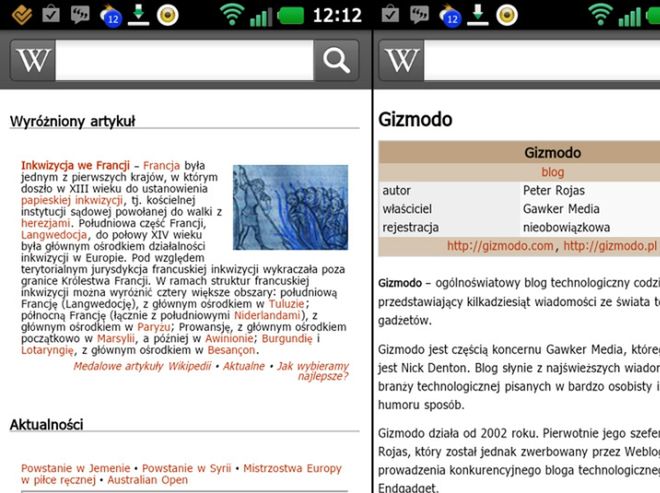Follow the herezjami link
Screen dimensions: 660x493
pos(45,223)
